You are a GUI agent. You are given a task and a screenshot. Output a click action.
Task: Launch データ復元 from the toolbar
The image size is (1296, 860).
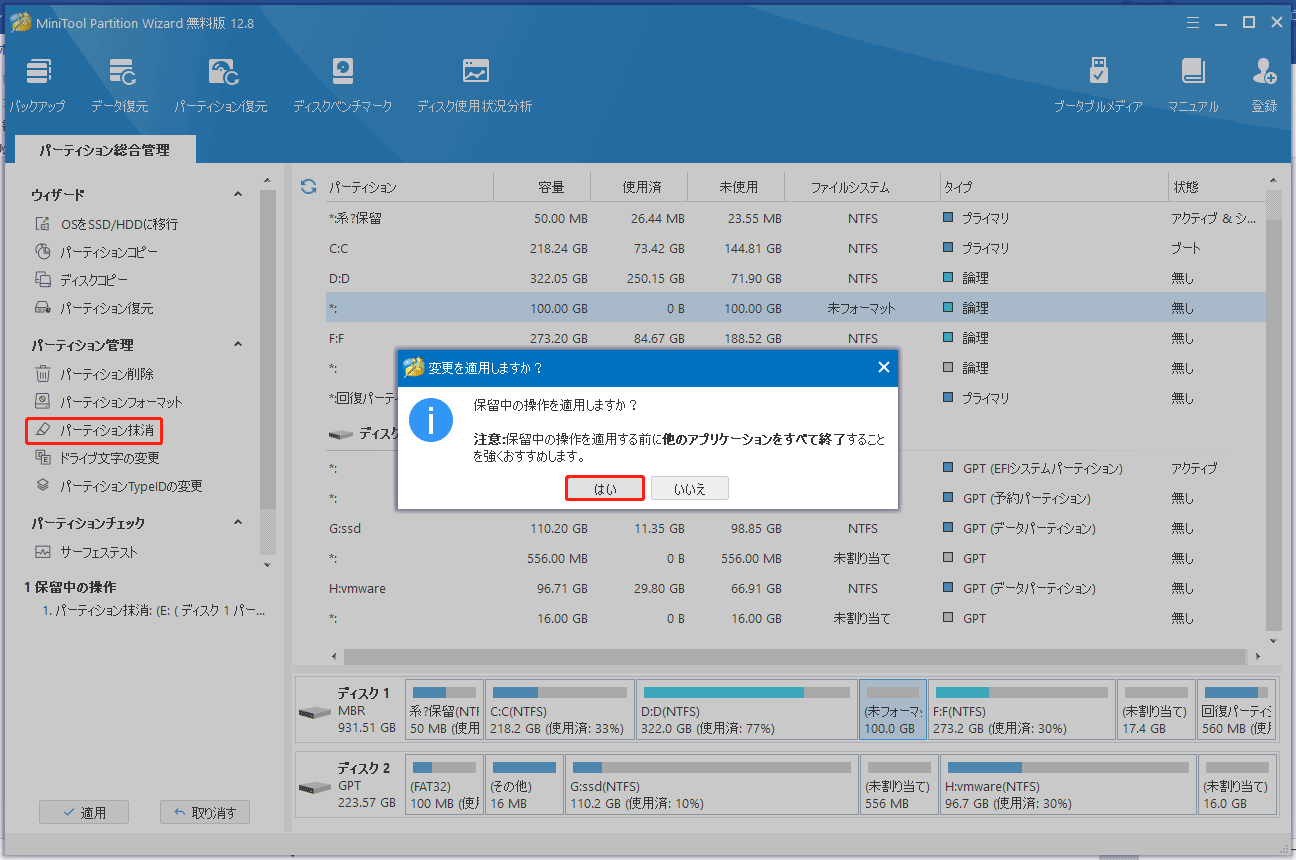pyautogui.click(x=120, y=85)
